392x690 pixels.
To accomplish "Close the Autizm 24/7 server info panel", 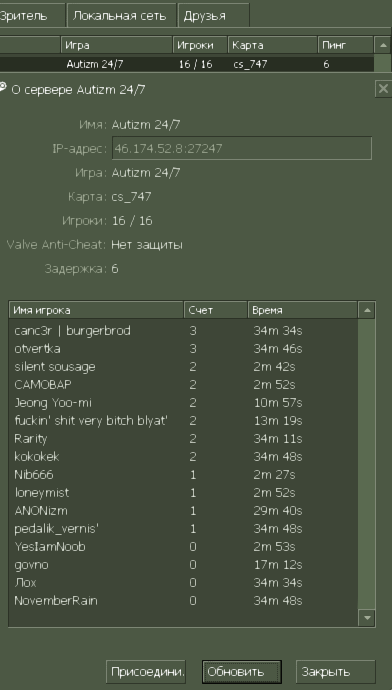I will [383, 89].
